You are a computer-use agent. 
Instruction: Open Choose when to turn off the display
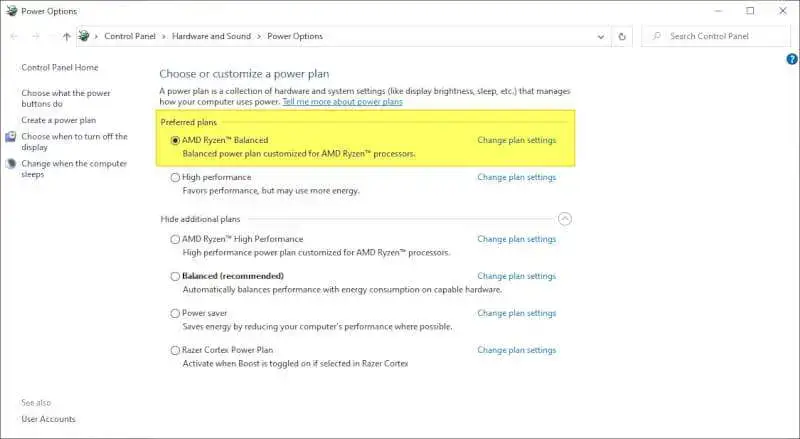pos(74,142)
